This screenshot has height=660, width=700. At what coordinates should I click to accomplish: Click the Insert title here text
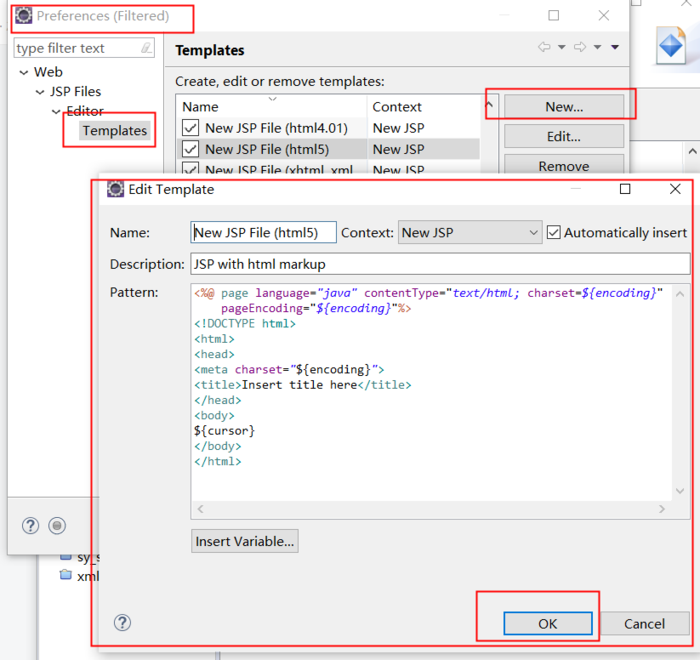[299, 384]
